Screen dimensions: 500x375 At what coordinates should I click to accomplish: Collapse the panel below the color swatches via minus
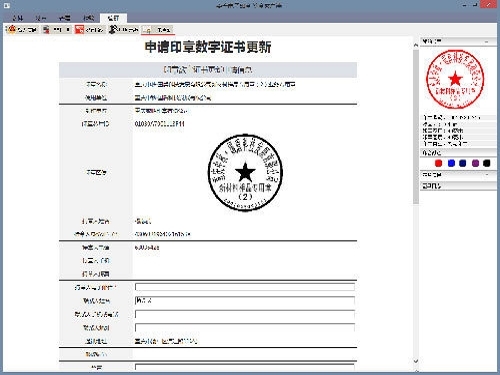487,175
